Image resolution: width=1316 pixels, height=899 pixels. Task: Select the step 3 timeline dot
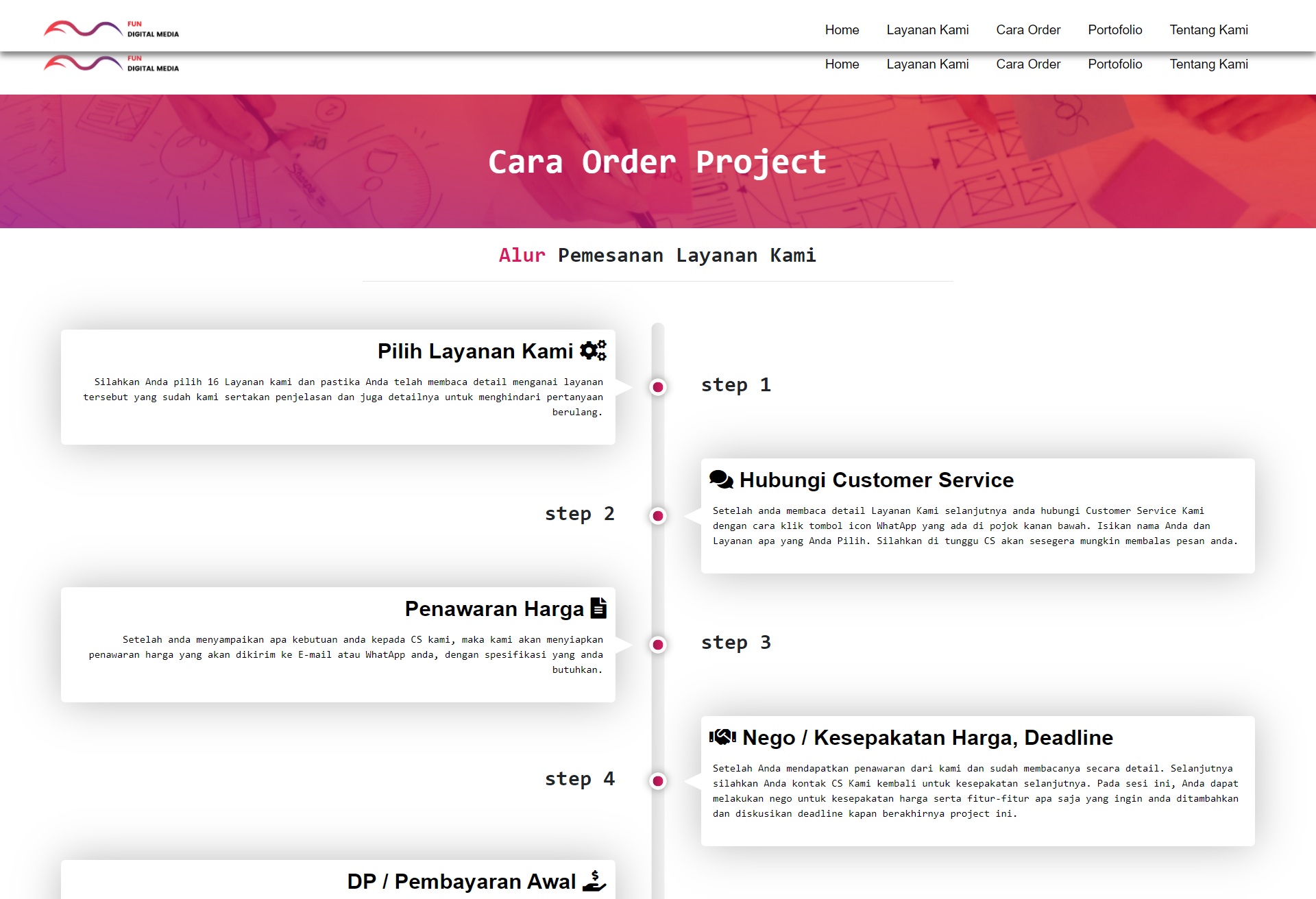click(x=658, y=645)
